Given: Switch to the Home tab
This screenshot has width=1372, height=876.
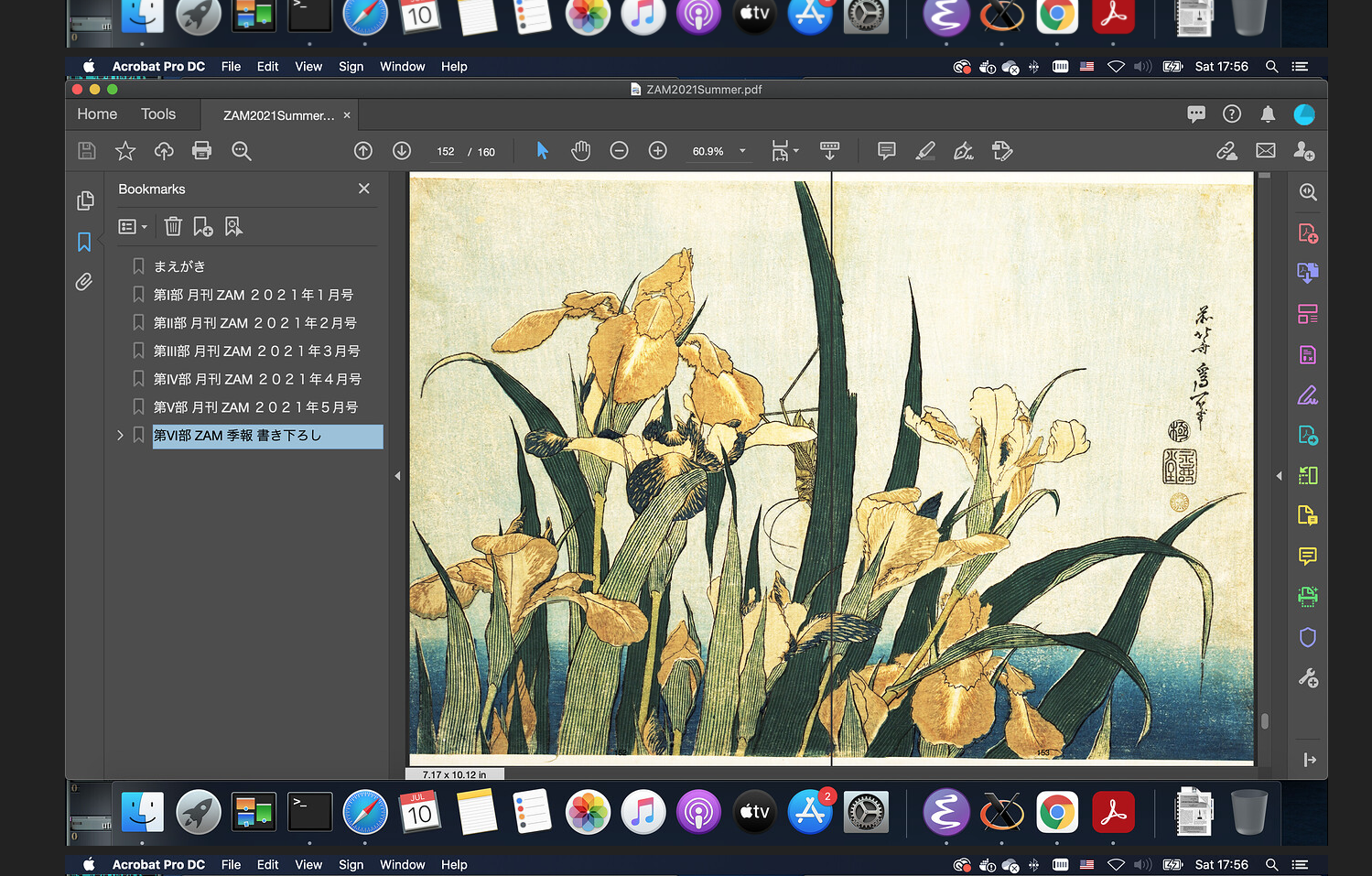Looking at the screenshot, I should click(97, 114).
